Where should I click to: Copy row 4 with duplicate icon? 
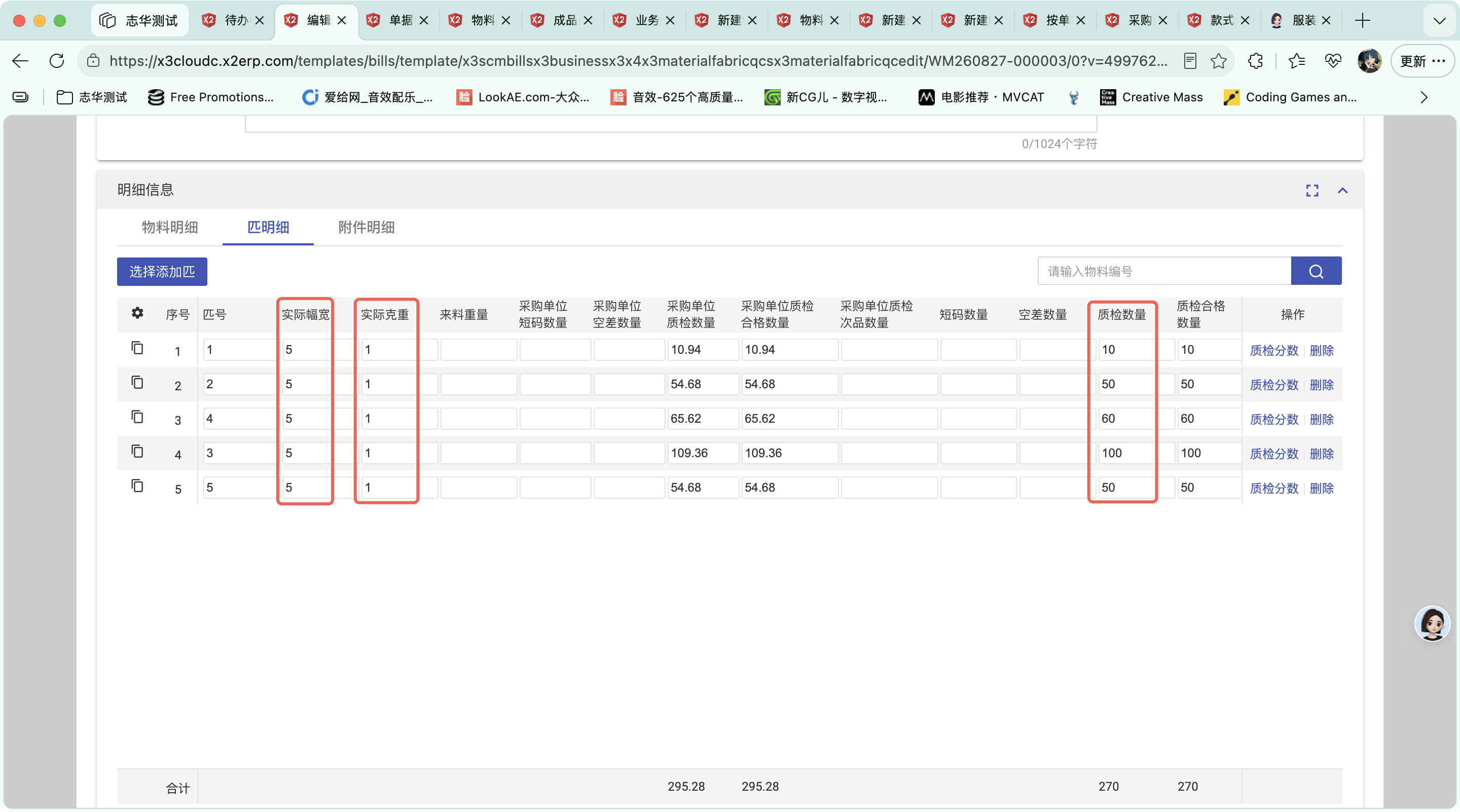tap(137, 451)
